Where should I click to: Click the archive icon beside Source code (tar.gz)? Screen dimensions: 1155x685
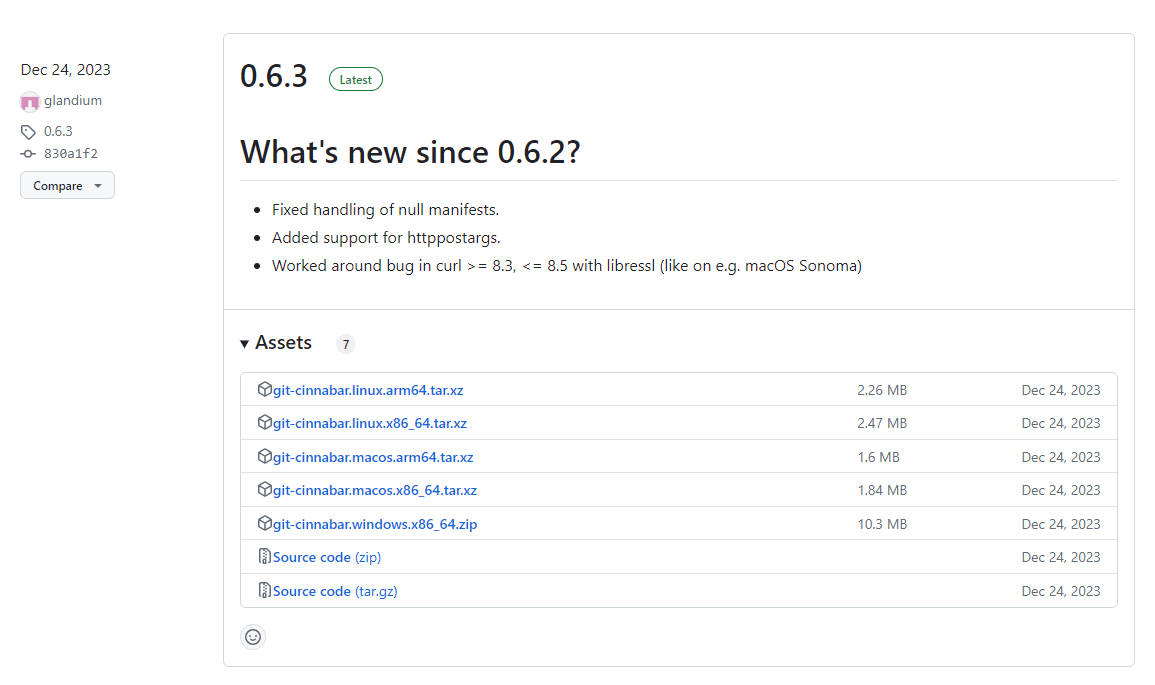point(264,590)
